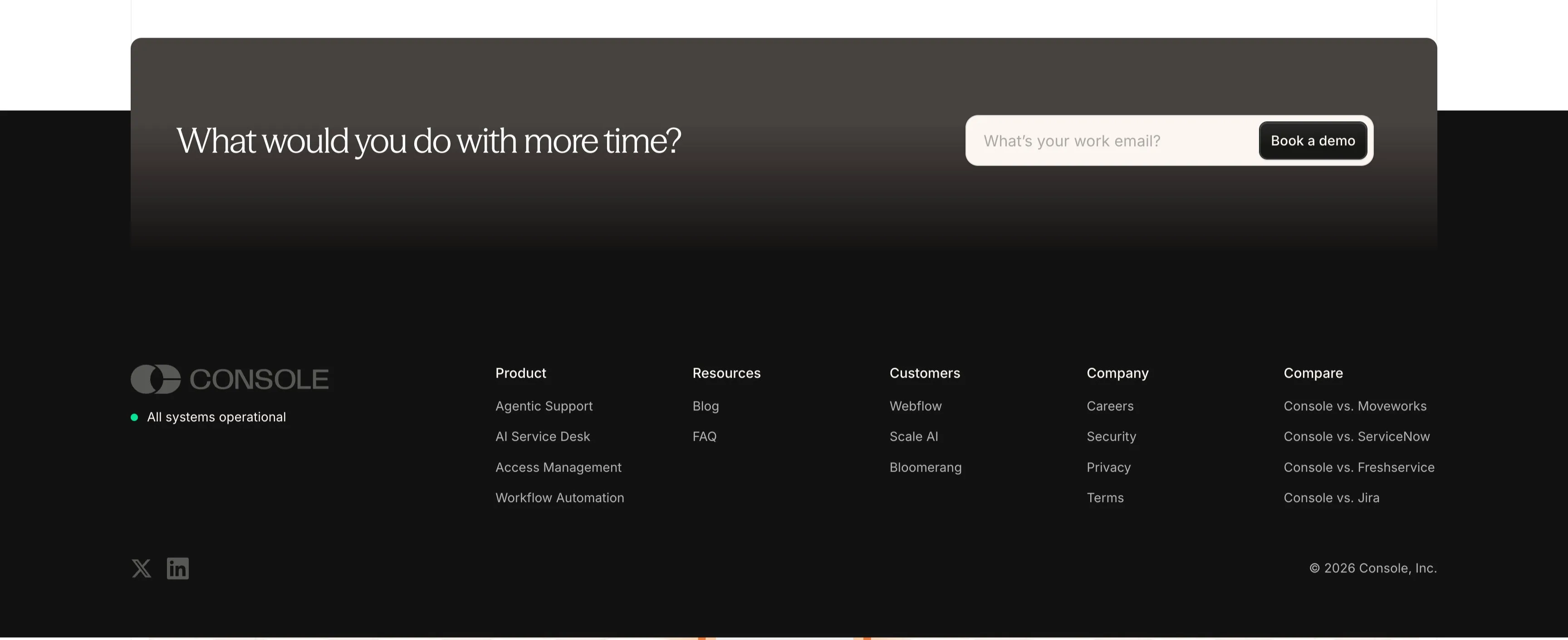Go to Access Management page
Image resolution: width=1568 pixels, height=640 pixels.
pos(558,467)
